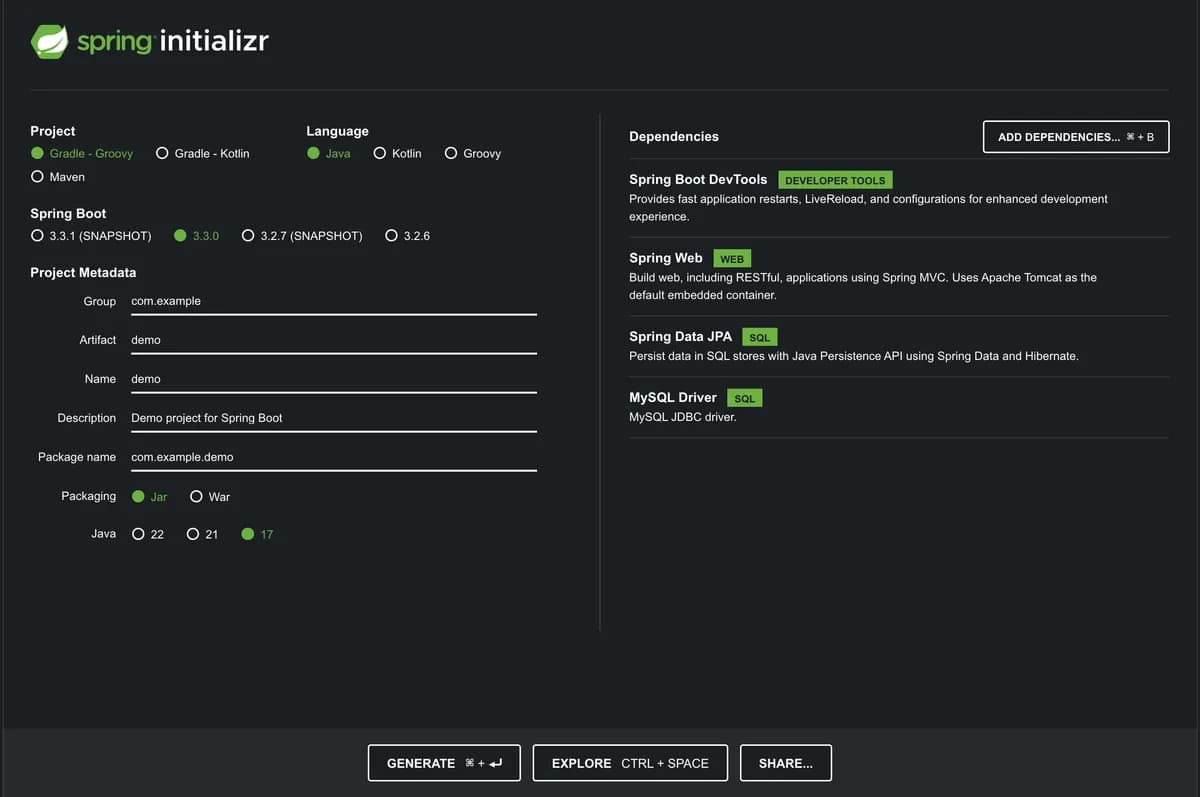Viewport: 1200px width, 797px height.
Task: Click the Spring Web dependency title
Action: [666, 258]
